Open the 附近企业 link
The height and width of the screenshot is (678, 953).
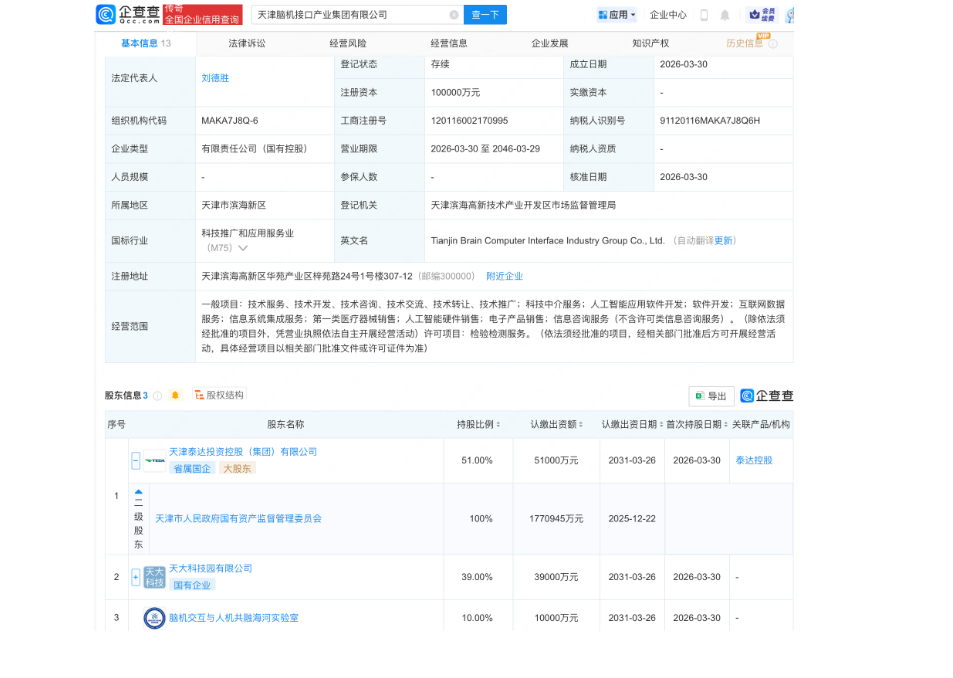[x=504, y=276]
